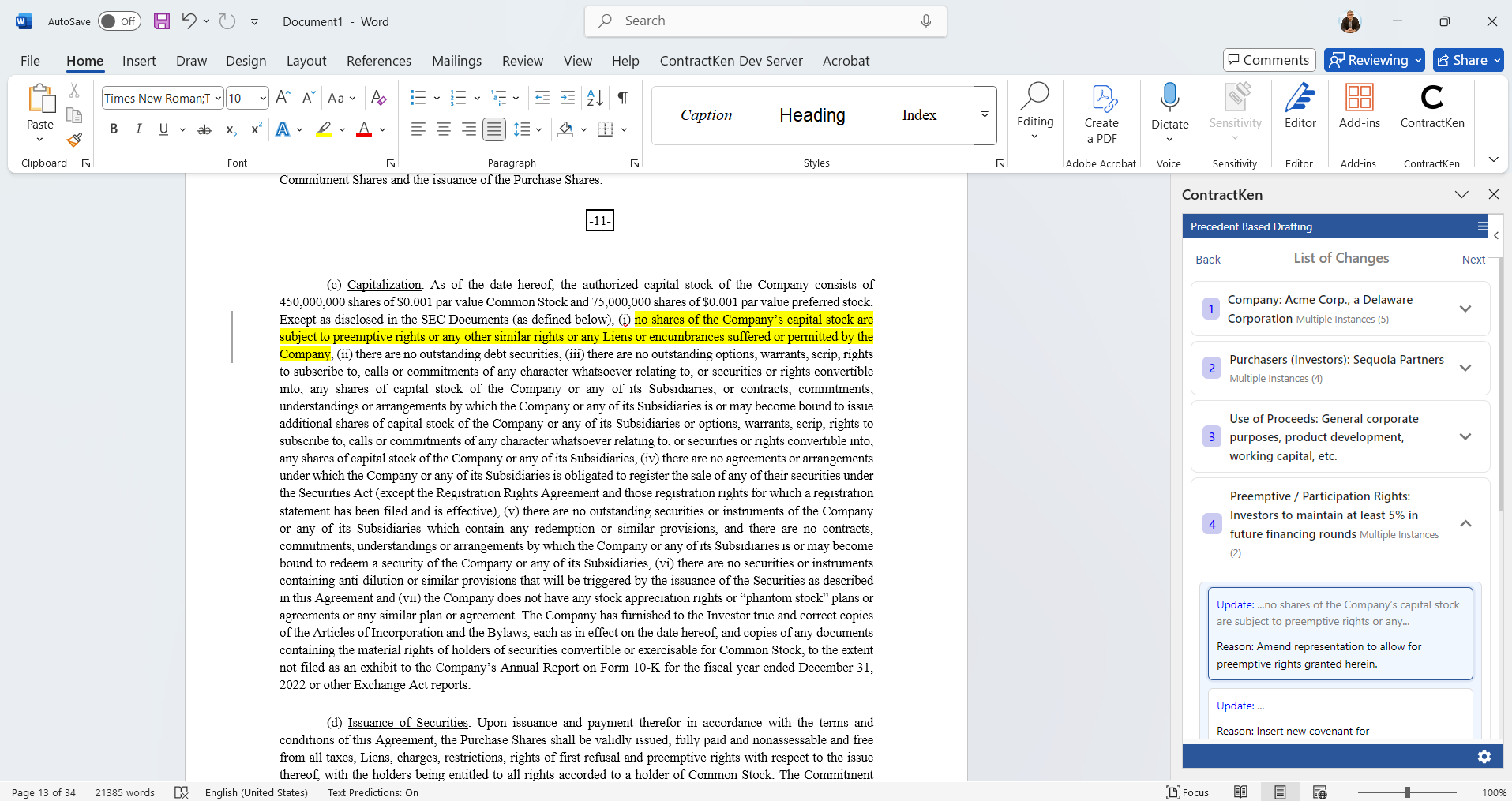Apply superscript formatting

(256, 129)
